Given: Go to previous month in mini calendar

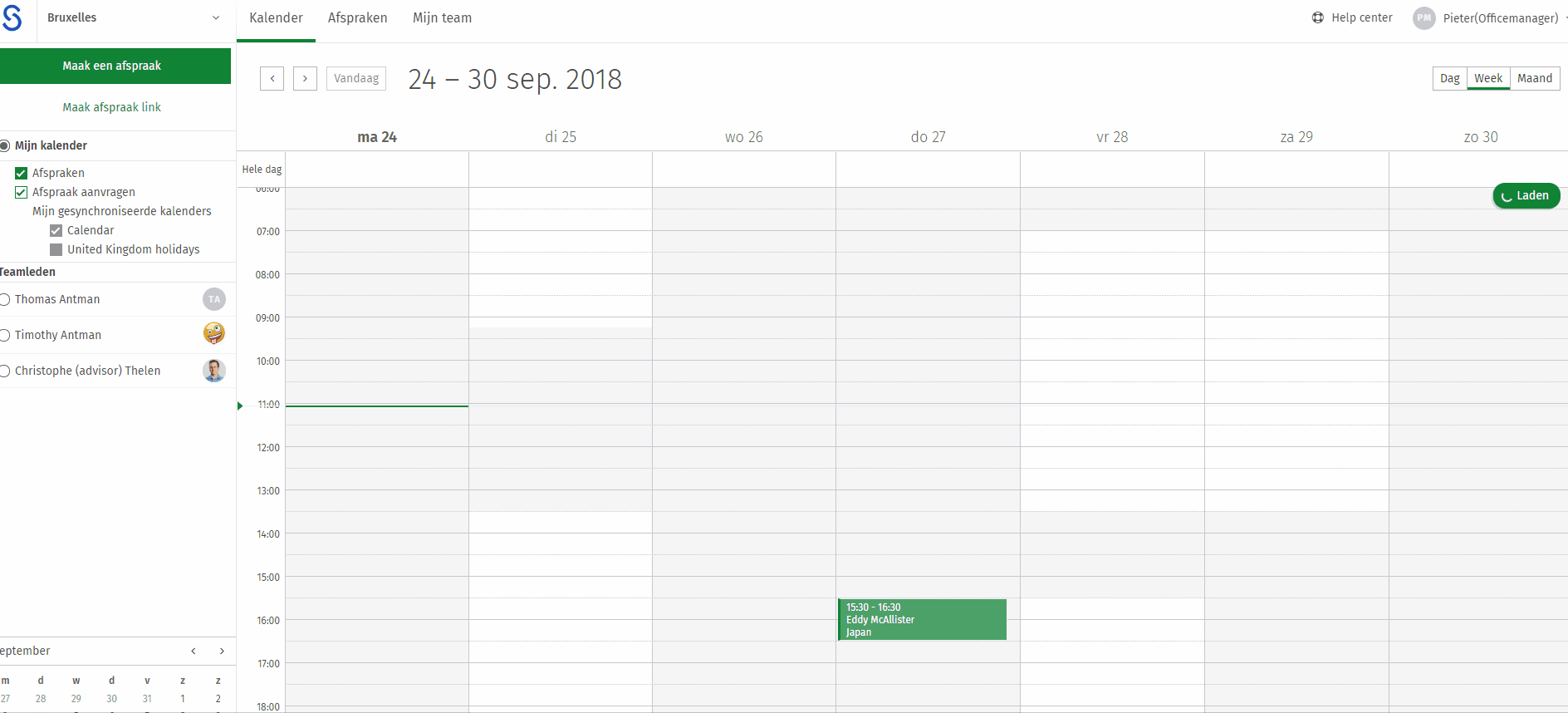Looking at the screenshot, I should tap(194, 651).
